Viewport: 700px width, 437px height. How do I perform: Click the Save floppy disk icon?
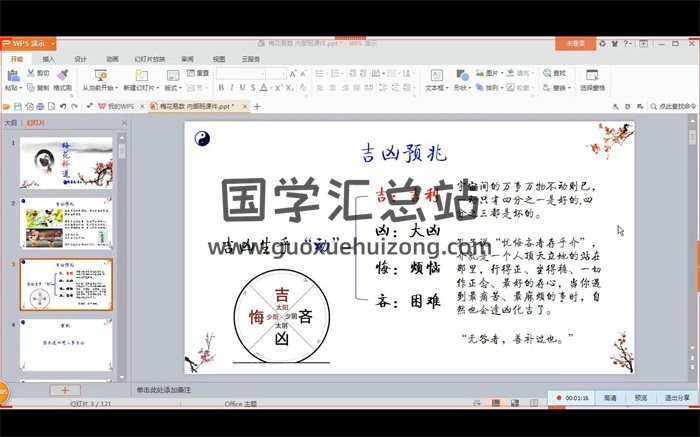(18, 106)
